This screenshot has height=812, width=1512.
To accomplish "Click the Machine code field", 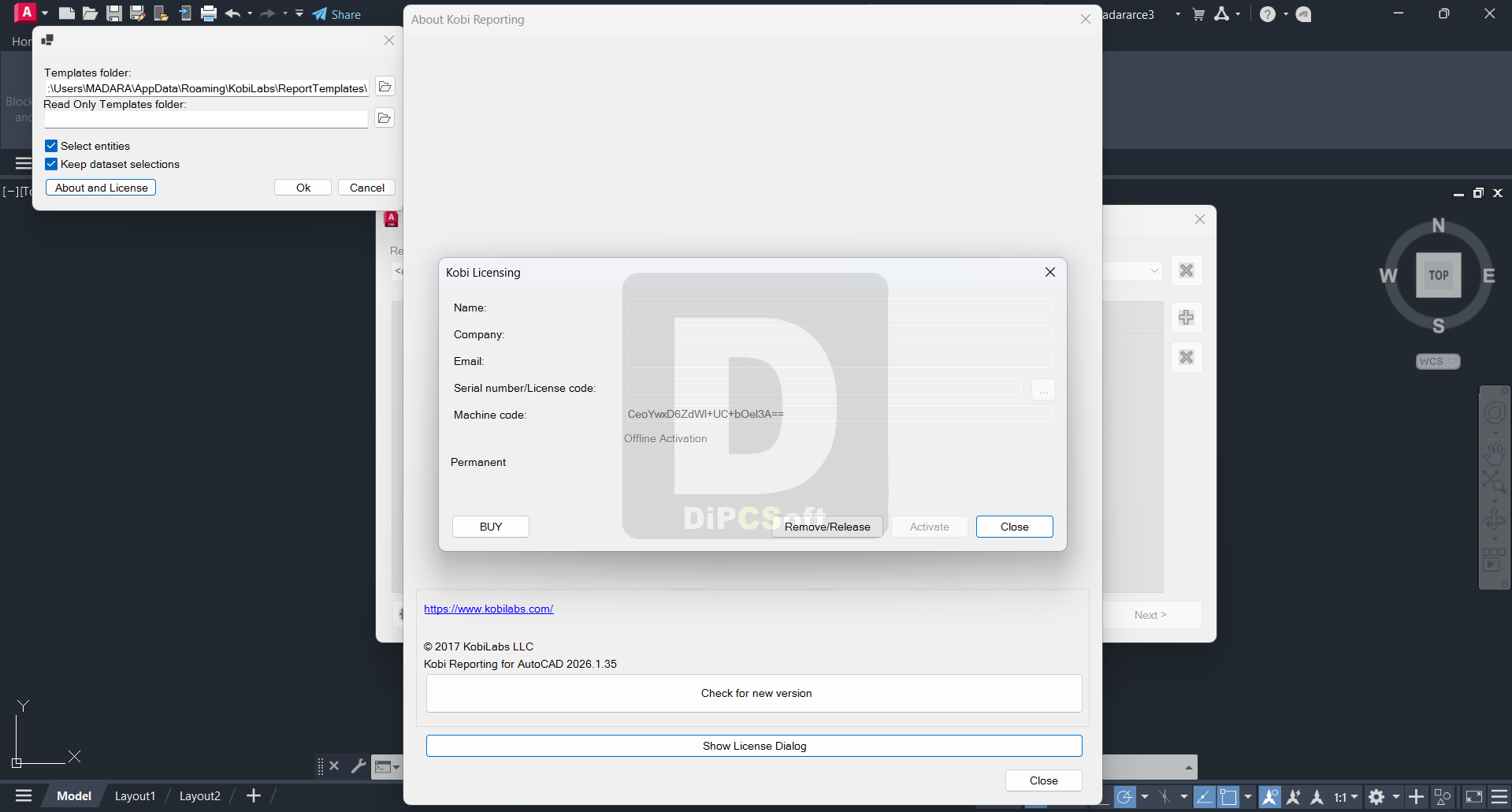I will pos(839,414).
